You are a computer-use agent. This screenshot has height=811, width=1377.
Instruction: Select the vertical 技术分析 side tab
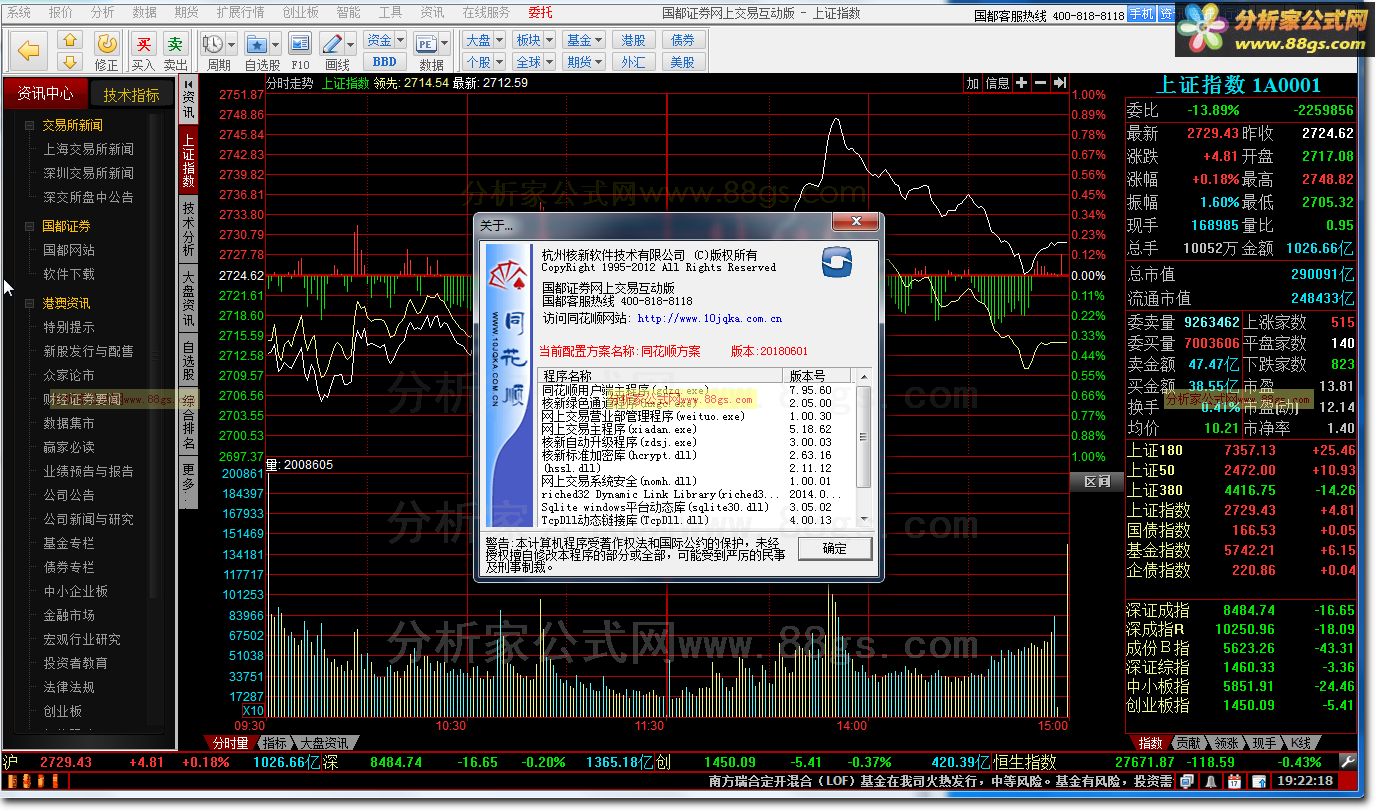click(189, 229)
